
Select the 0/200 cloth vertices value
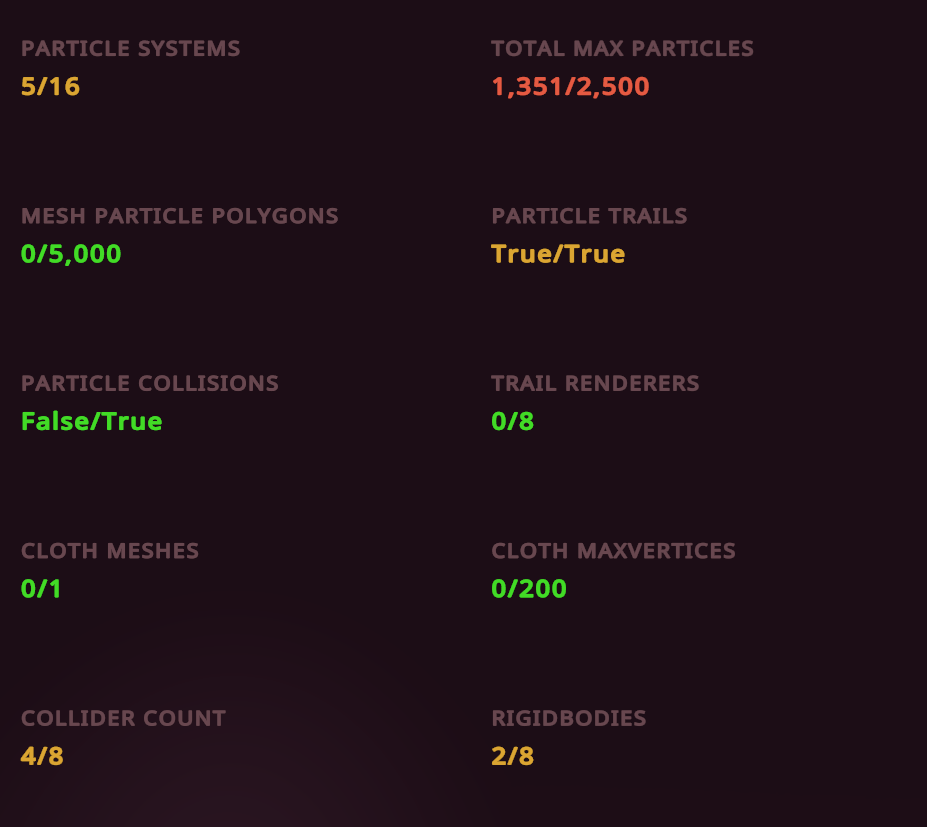tap(528, 589)
